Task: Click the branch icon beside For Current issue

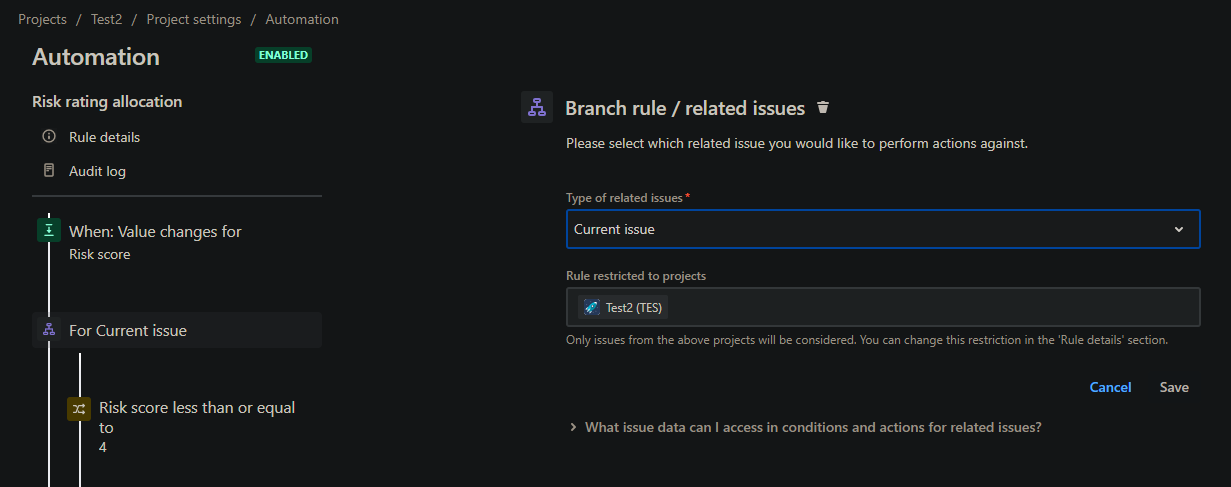Action: click(49, 330)
